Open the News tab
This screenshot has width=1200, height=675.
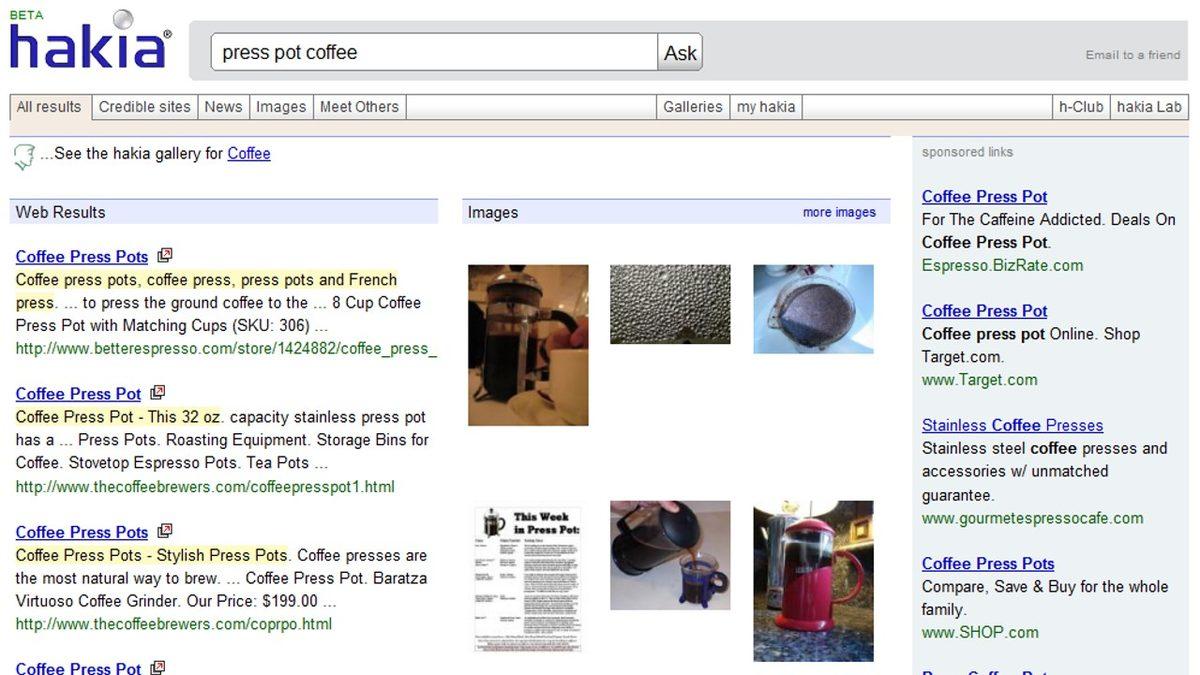(x=223, y=107)
